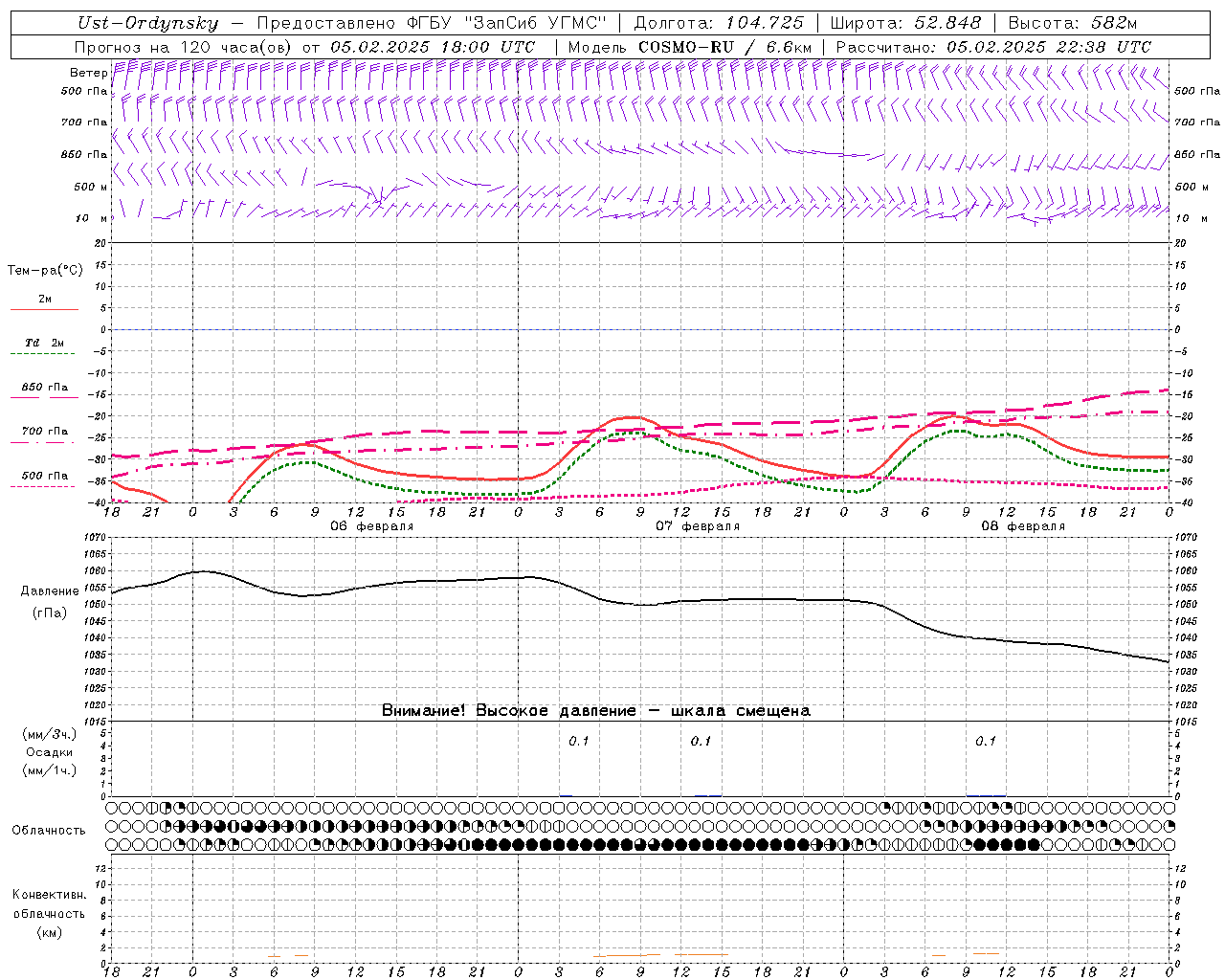Click 0.1 precipitation value above 08 февраля
The image size is (1225, 980).
986,742
